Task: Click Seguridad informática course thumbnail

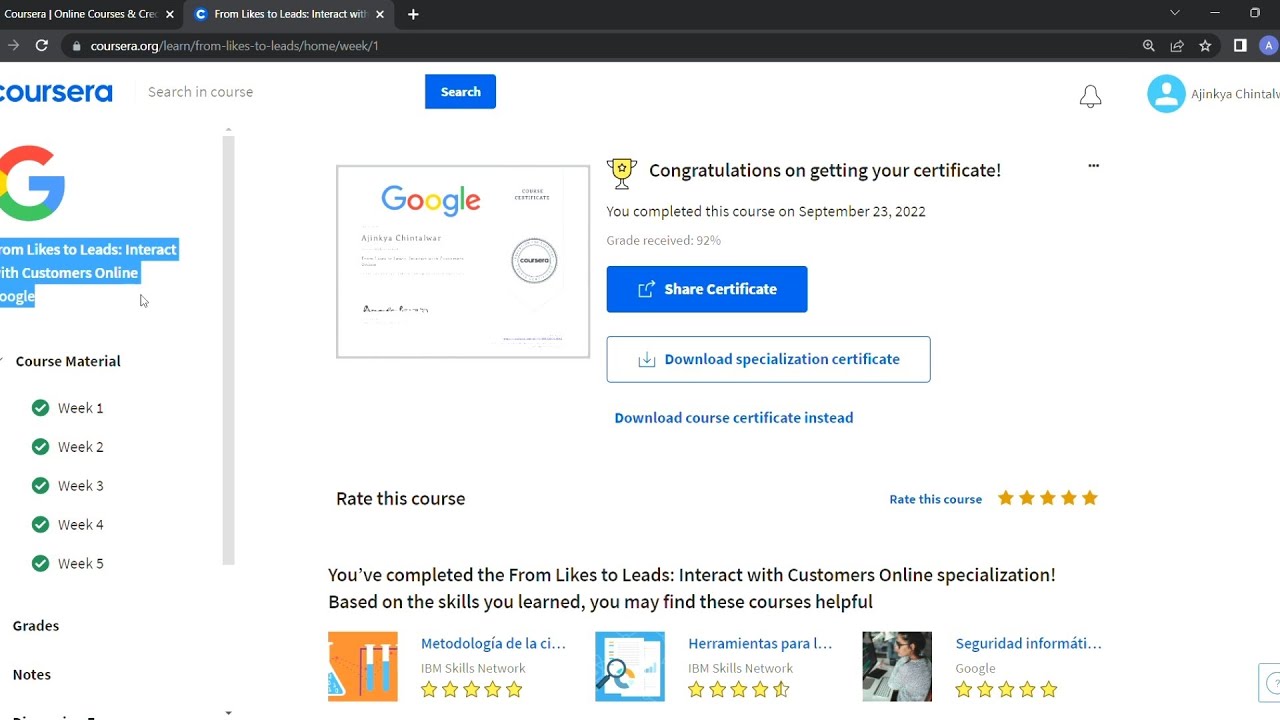Action: click(x=897, y=666)
